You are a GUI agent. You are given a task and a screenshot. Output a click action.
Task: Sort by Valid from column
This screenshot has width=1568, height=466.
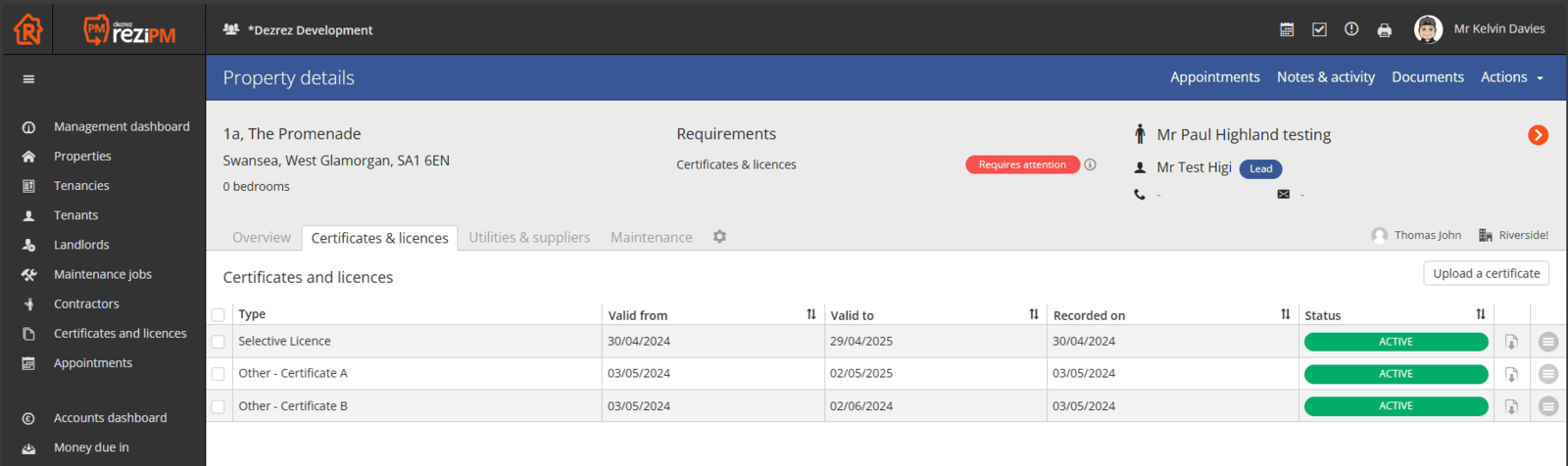click(x=810, y=314)
